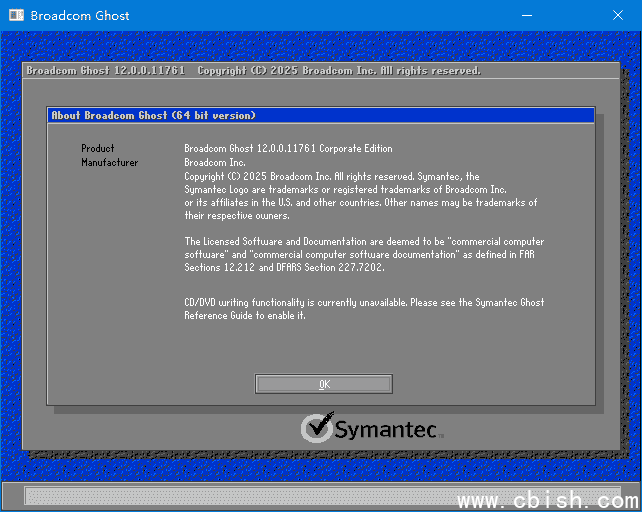Image resolution: width=642 pixels, height=512 pixels.
Task: Click the 'their respective owners.' line
Action: 237,215
